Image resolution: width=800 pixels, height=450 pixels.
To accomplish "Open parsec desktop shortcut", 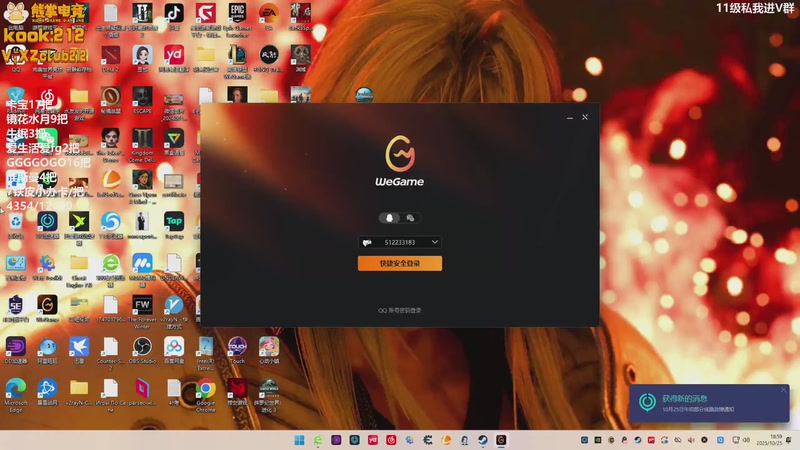I will [142, 392].
